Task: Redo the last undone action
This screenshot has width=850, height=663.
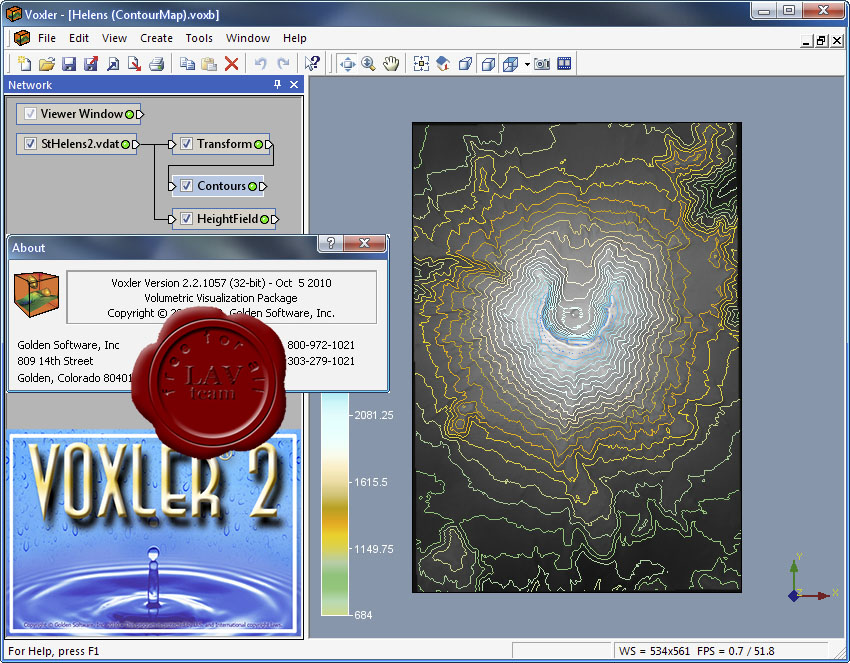Action: (283, 64)
